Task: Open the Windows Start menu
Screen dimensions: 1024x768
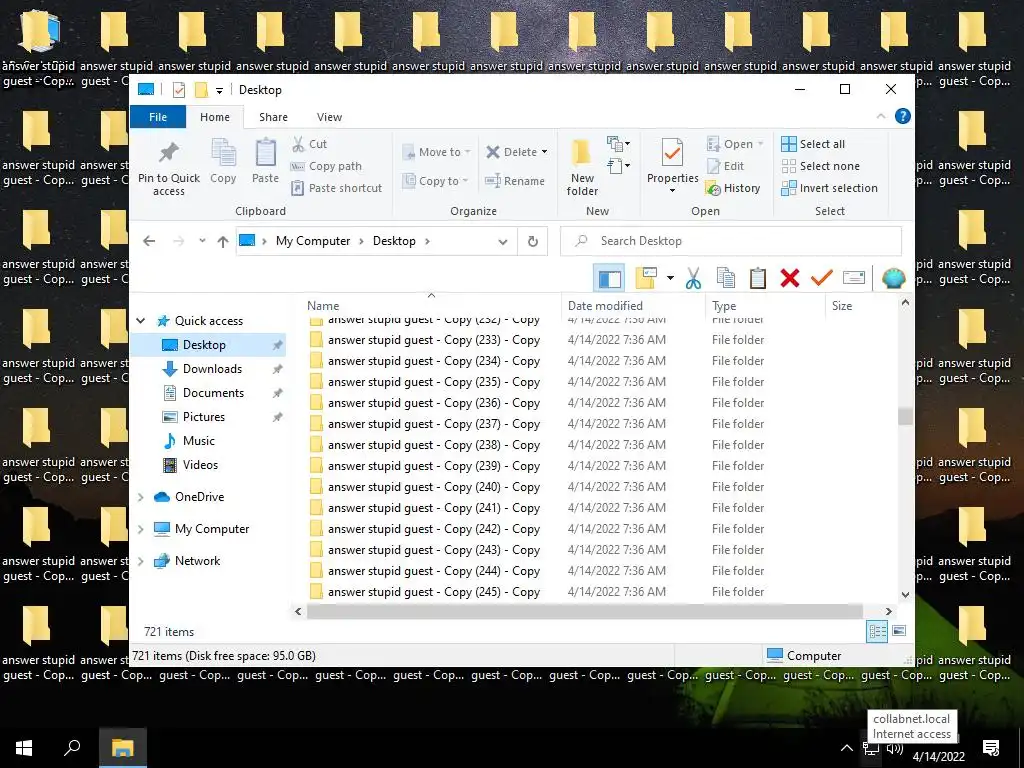Action: [x=24, y=748]
